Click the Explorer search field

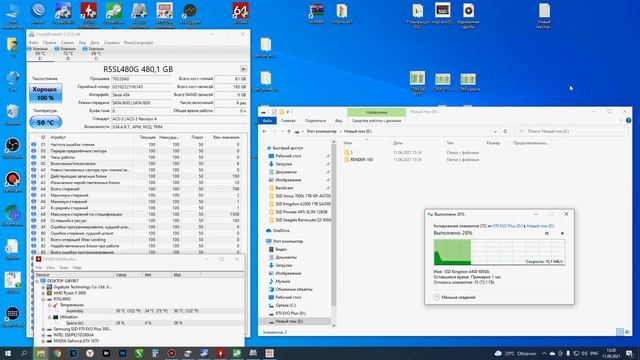click(571, 131)
